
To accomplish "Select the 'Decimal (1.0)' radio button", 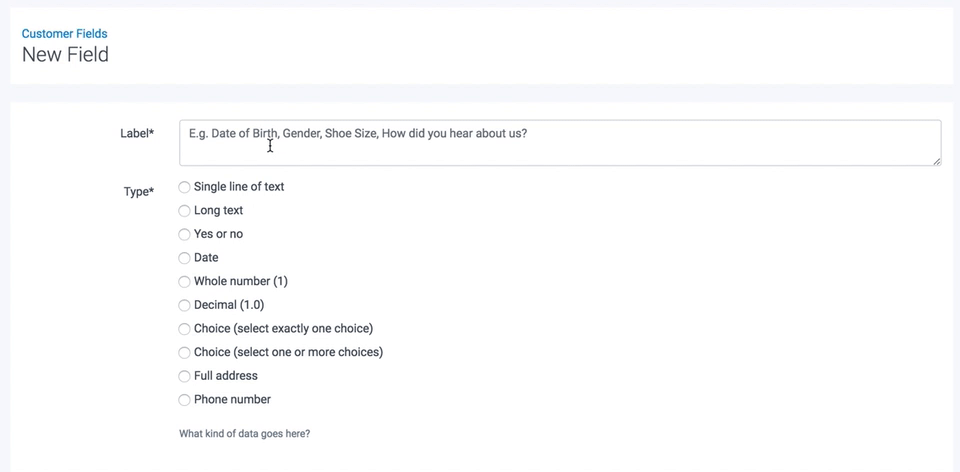I will point(184,305).
